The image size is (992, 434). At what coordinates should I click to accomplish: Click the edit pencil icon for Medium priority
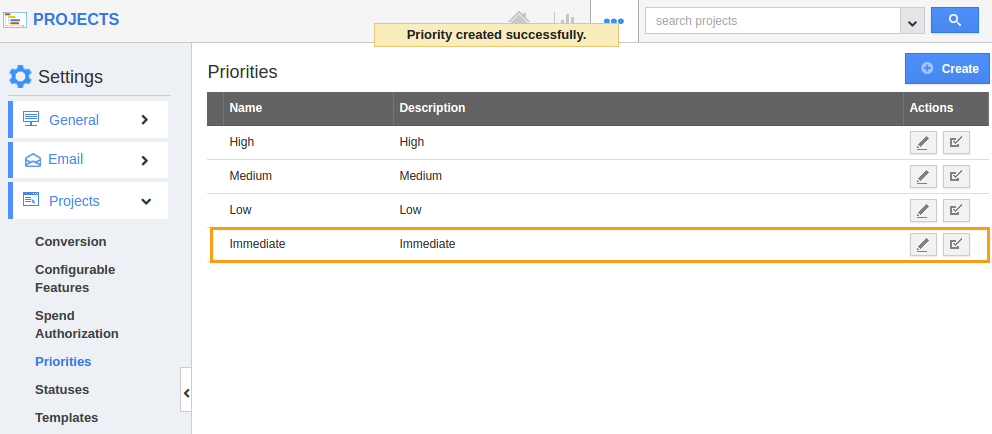(923, 177)
